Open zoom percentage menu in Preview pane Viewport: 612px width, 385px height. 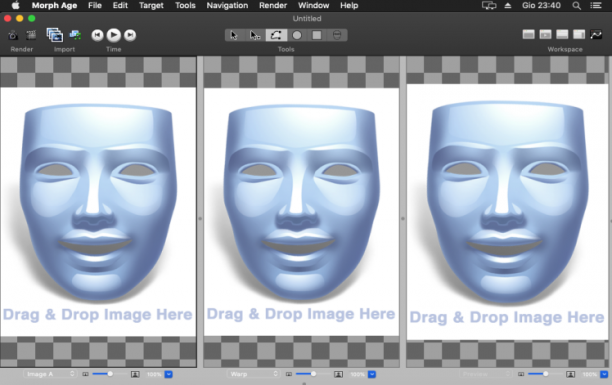pyautogui.click(x=604, y=374)
